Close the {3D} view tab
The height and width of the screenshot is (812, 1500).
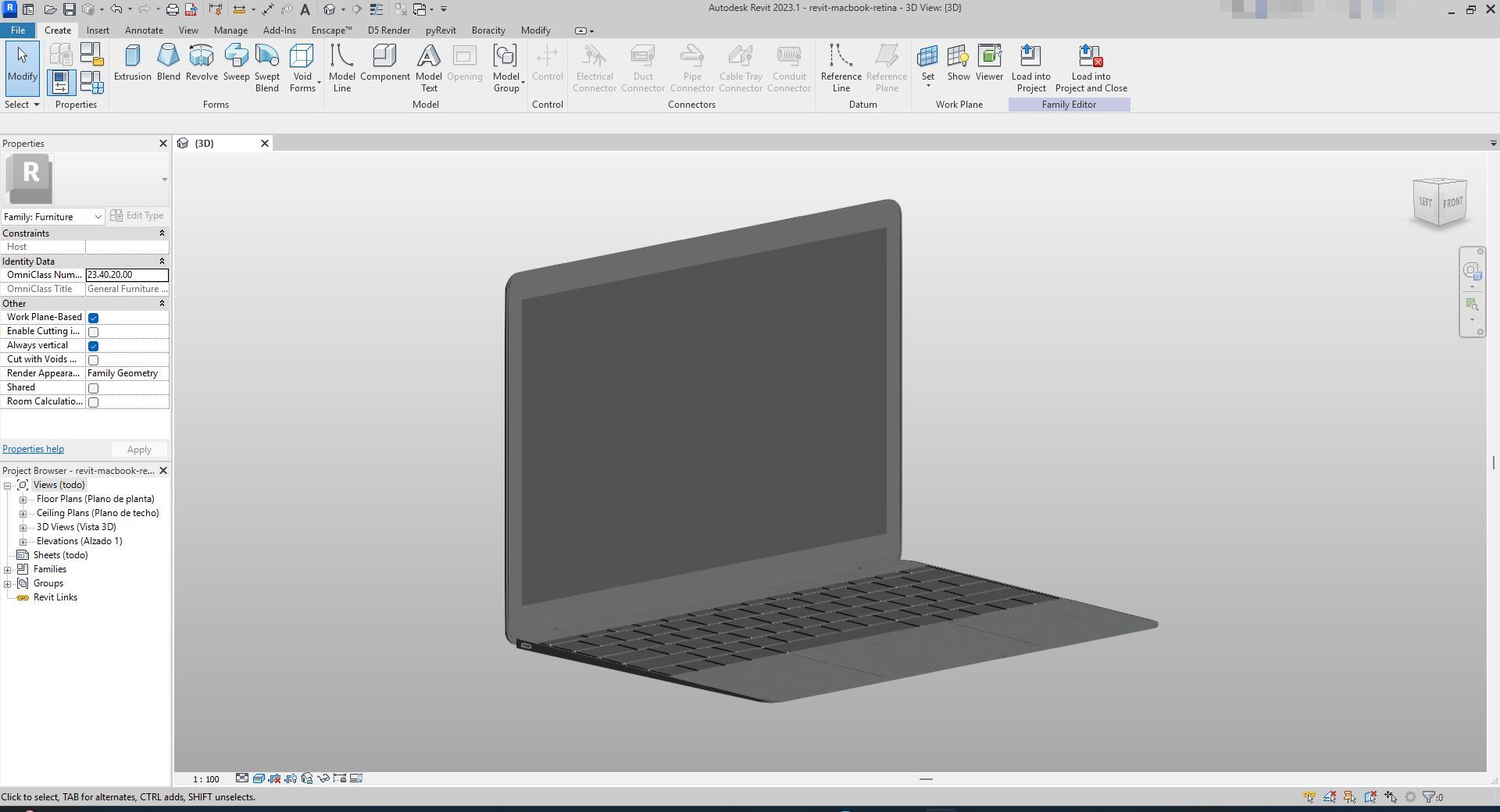(265, 143)
